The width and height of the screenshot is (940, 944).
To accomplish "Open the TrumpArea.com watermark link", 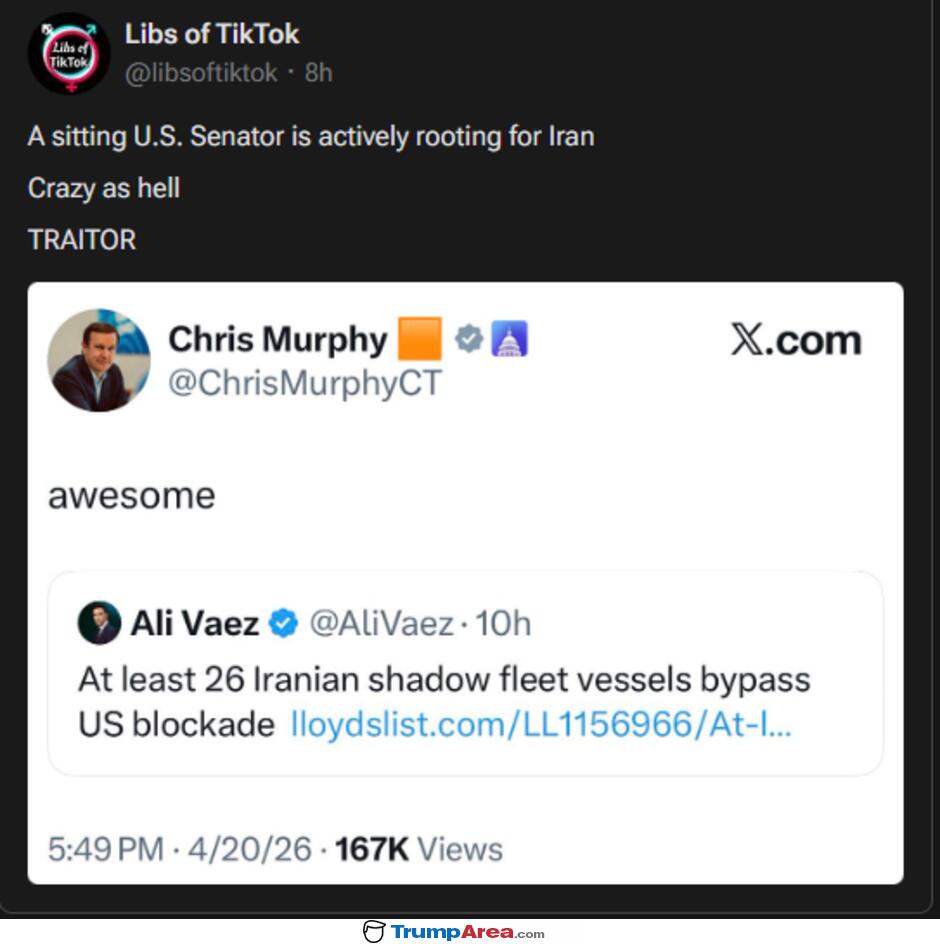I will (467, 932).
